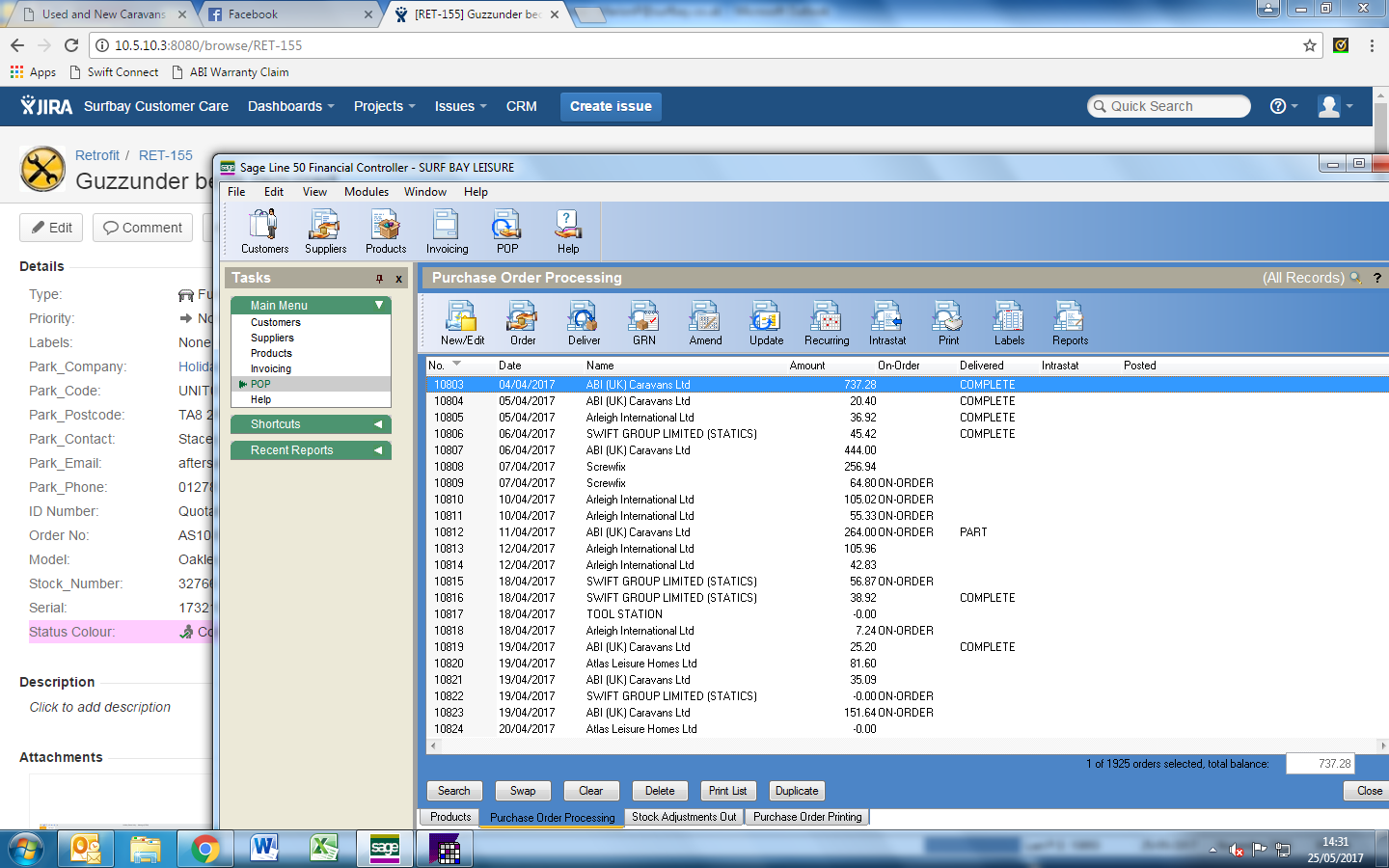Open the Modules menu
Image resolution: width=1389 pixels, height=868 pixels.
[366, 192]
